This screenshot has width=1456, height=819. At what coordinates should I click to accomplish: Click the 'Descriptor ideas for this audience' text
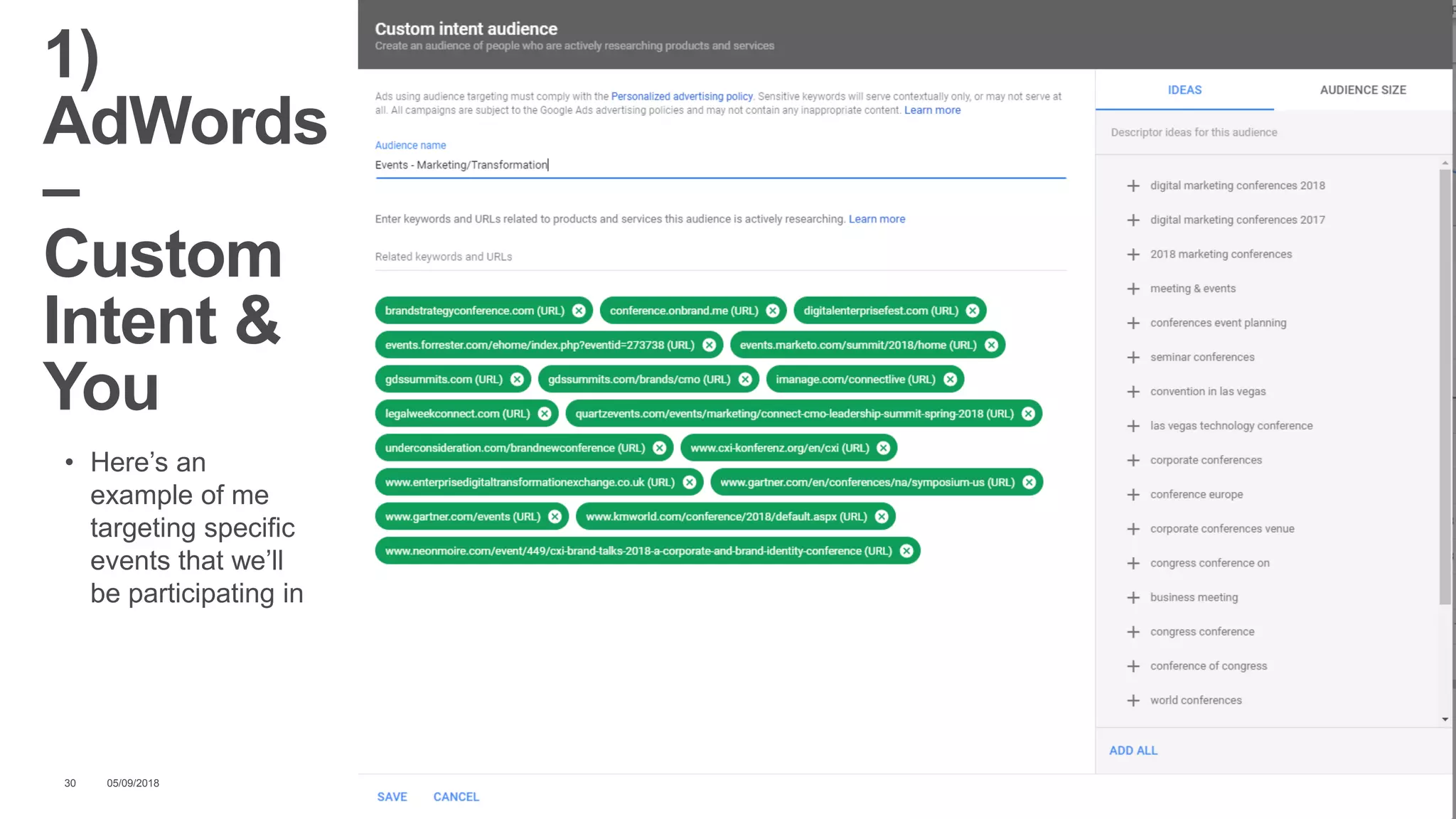[x=1194, y=132]
